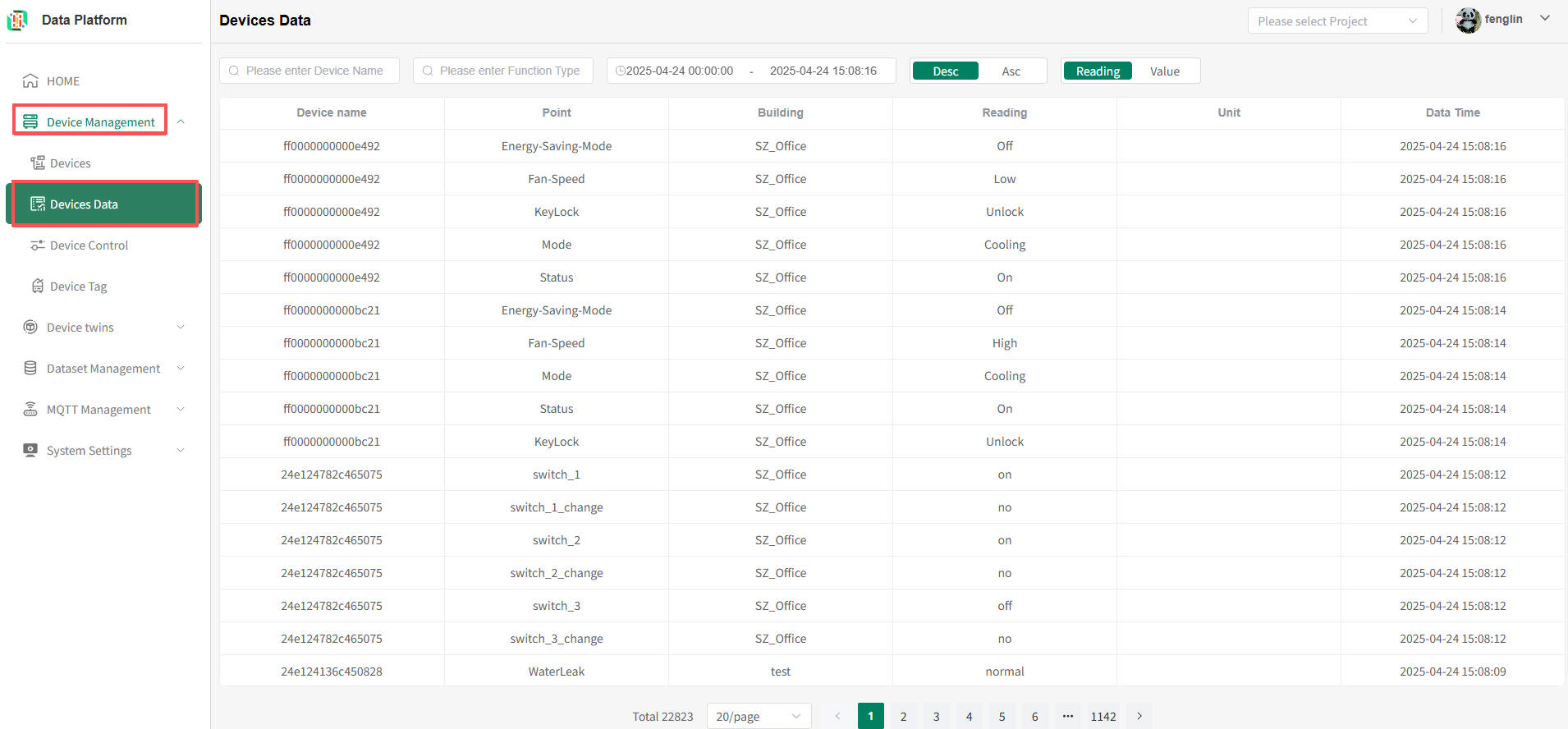Collapse the Device Management menu chevron
This screenshot has height=729, width=1568.
coord(181,122)
